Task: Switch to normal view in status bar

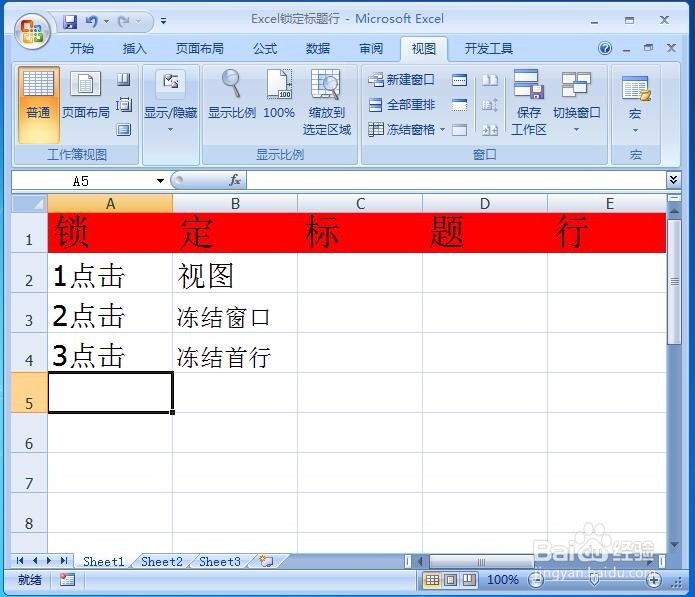Action: (432, 580)
